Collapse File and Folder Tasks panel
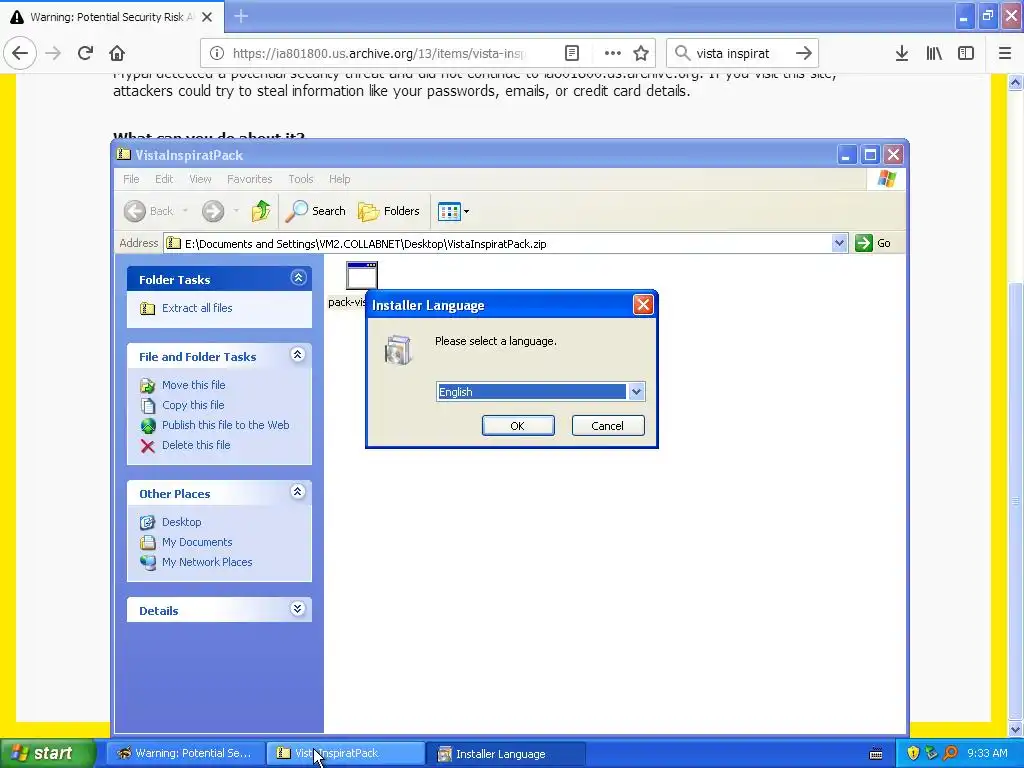This screenshot has width=1024, height=768. (x=298, y=355)
